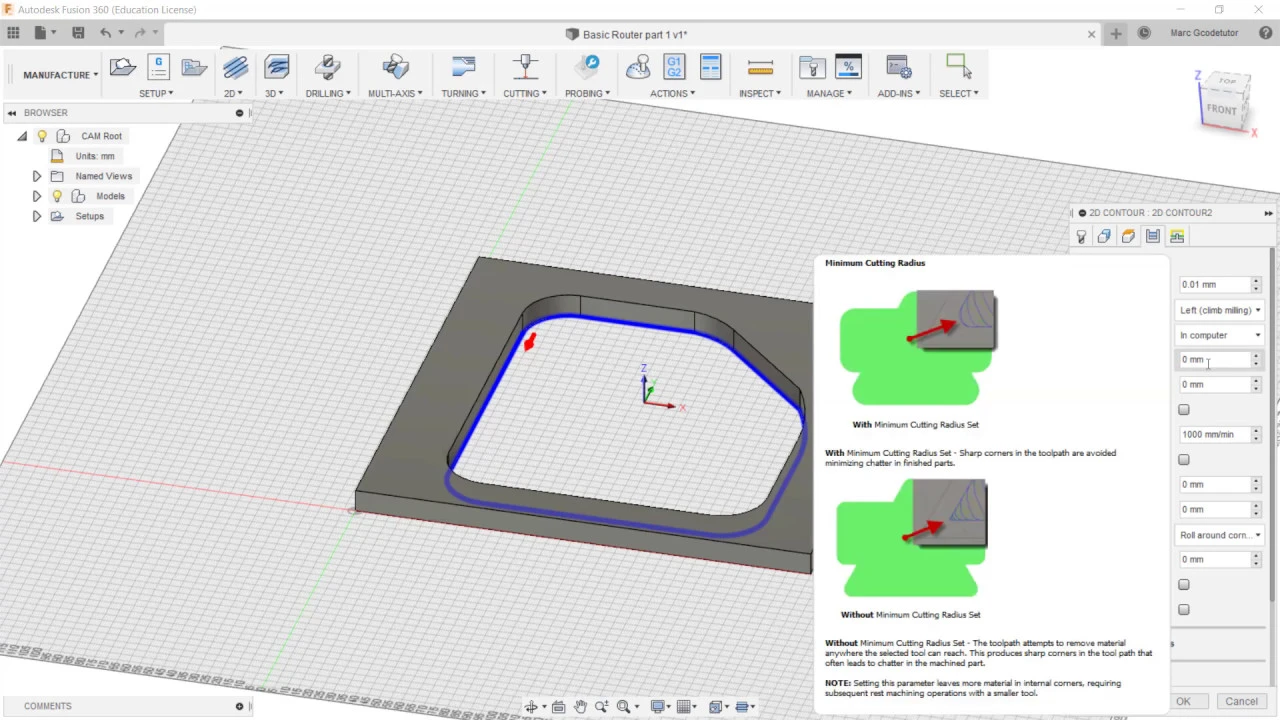Select the Turning tool icon
This screenshot has width=1280, height=720.
tap(463, 67)
